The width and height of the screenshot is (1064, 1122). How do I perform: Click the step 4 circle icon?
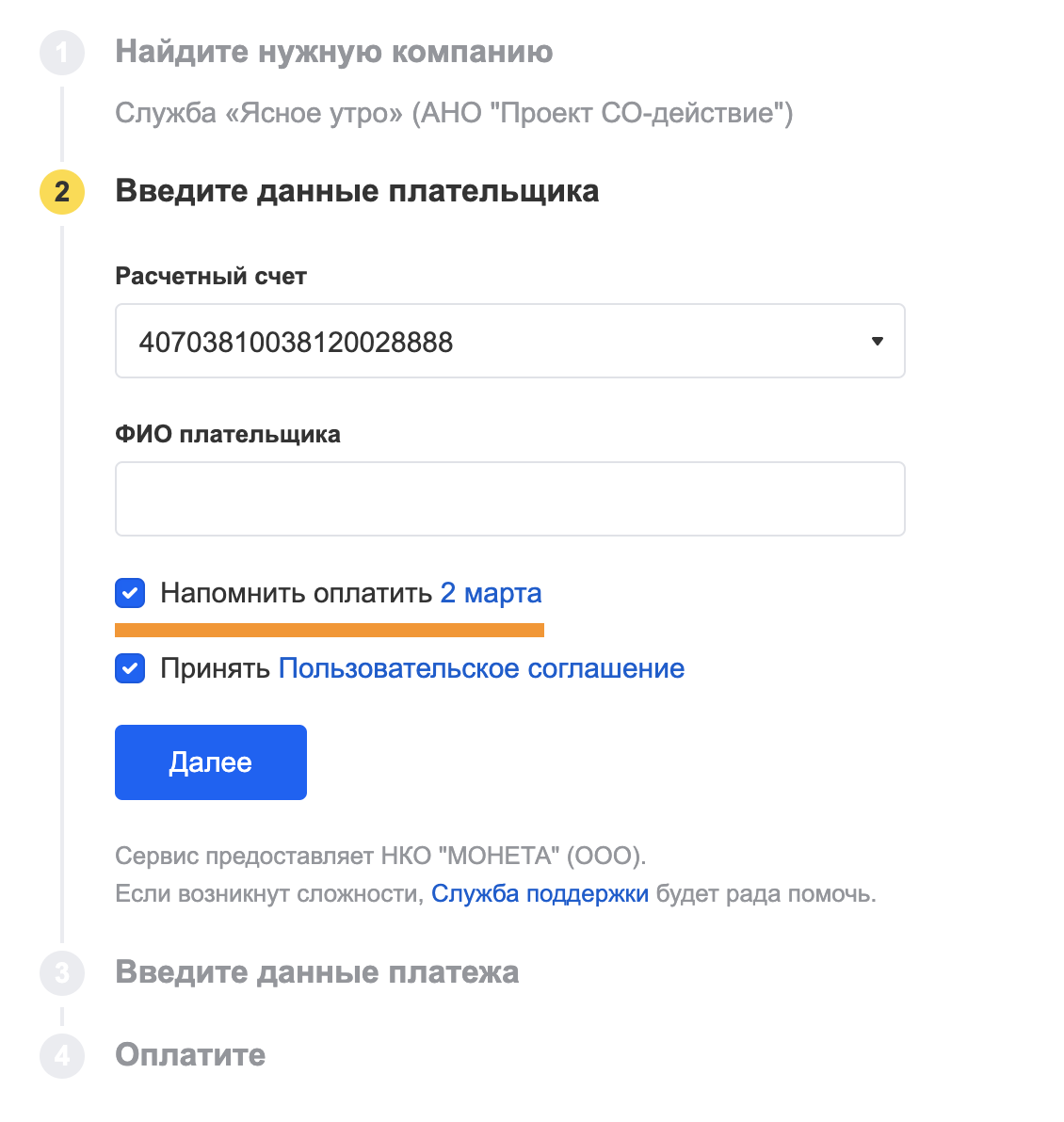pos(61,1056)
